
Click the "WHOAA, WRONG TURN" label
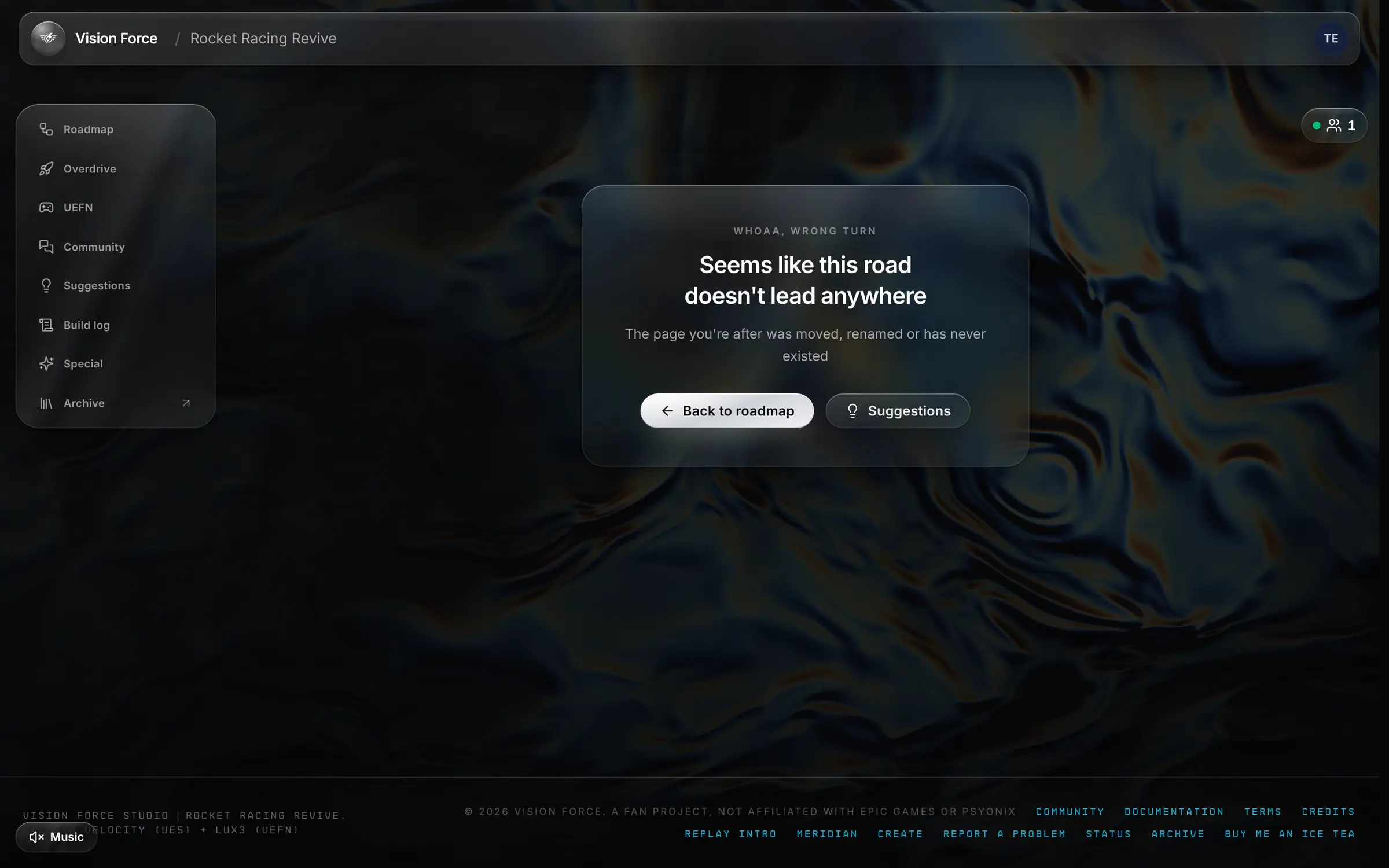[805, 231]
